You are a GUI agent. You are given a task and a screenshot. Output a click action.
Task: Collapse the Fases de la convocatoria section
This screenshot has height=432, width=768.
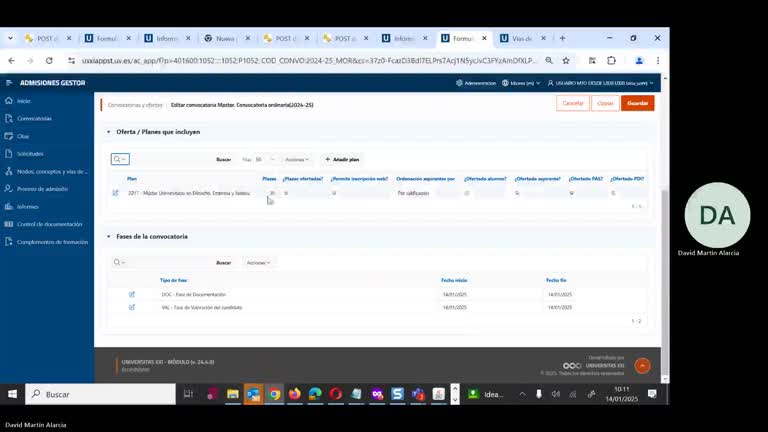109,237
